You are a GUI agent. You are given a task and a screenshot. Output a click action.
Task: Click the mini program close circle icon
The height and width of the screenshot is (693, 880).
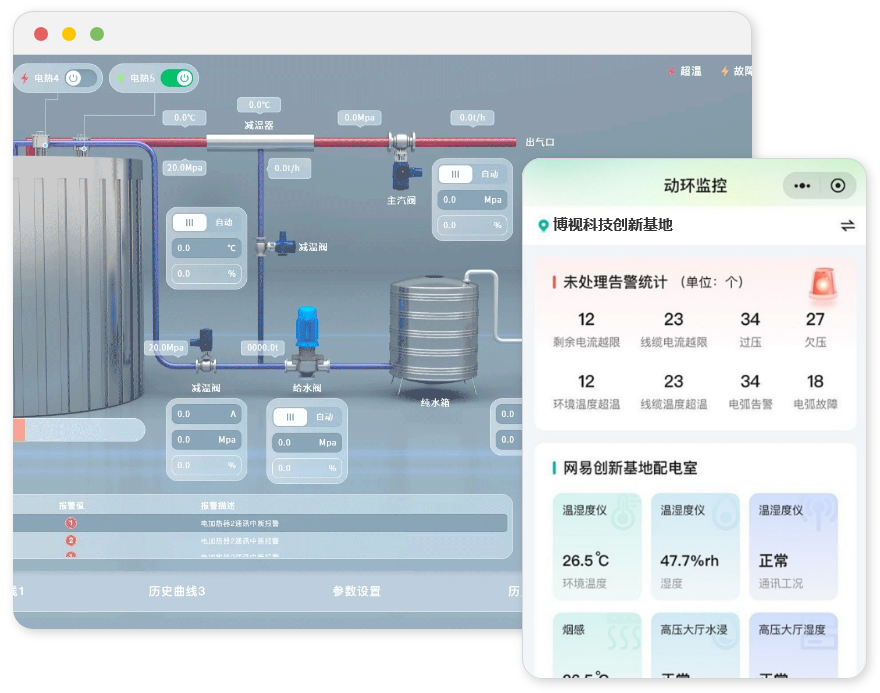[x=838, y=186]
